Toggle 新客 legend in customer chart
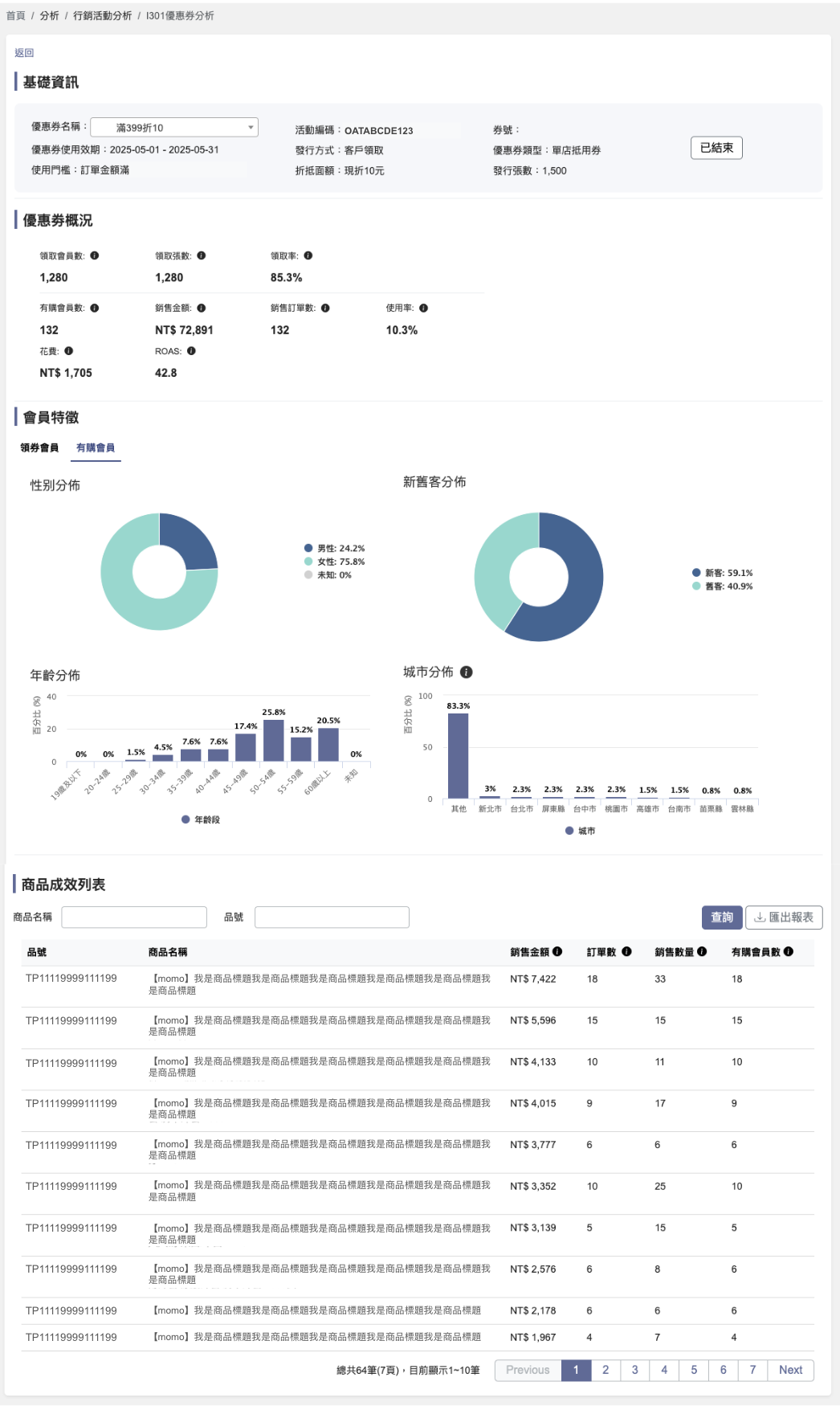 [722, 573]
